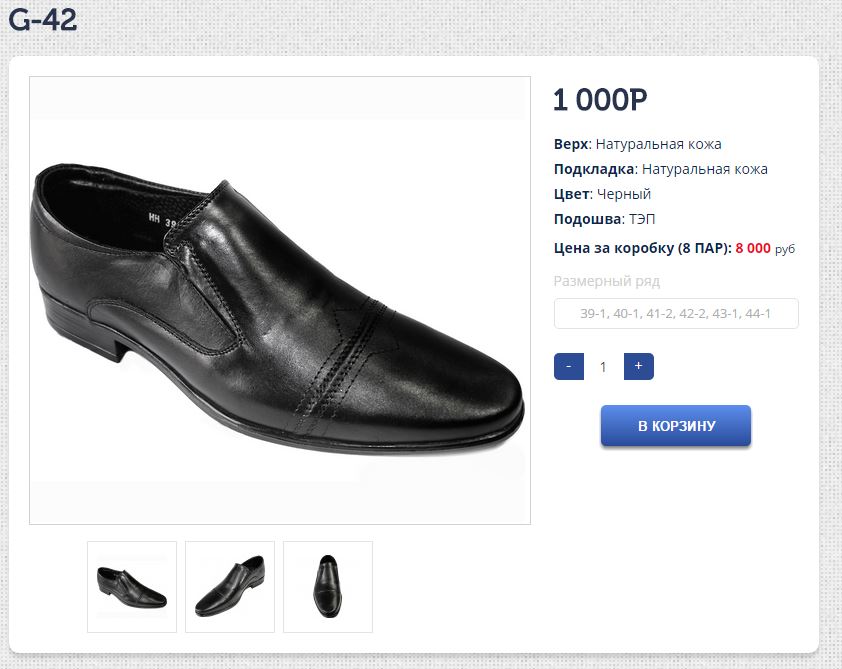Viewport: 842px width, 669px height.
Task: Select the Подошва sole label
Action: coord(587,219)
